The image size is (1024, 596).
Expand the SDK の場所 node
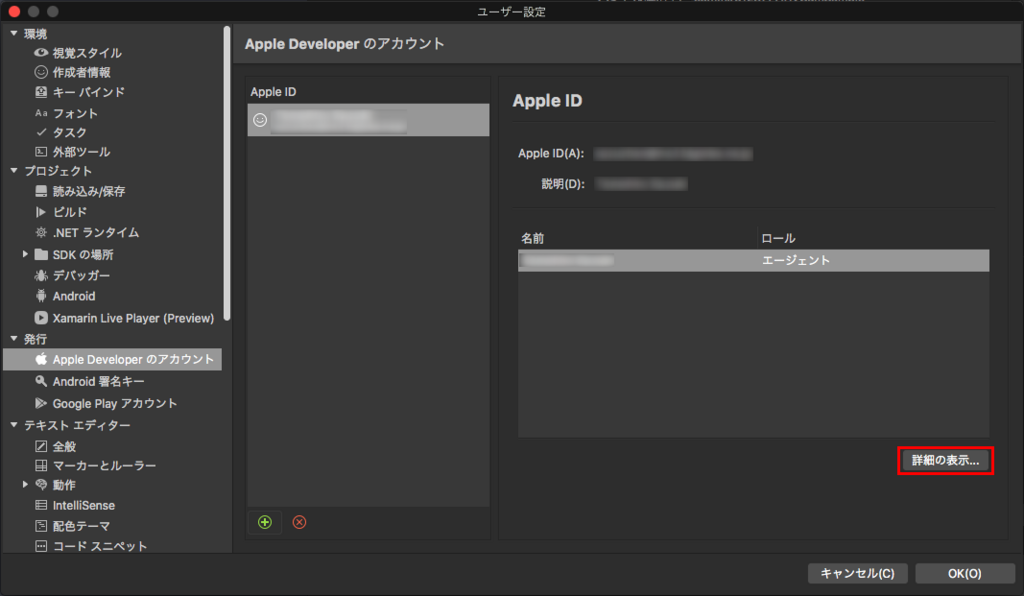pyautogui.click(x=25, y=254)
